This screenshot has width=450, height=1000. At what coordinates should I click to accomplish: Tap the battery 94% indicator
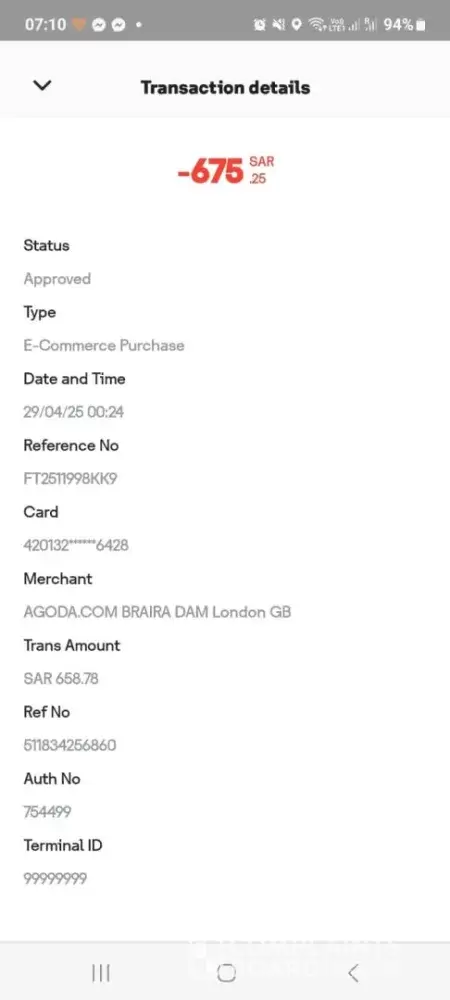click(405, 24)
